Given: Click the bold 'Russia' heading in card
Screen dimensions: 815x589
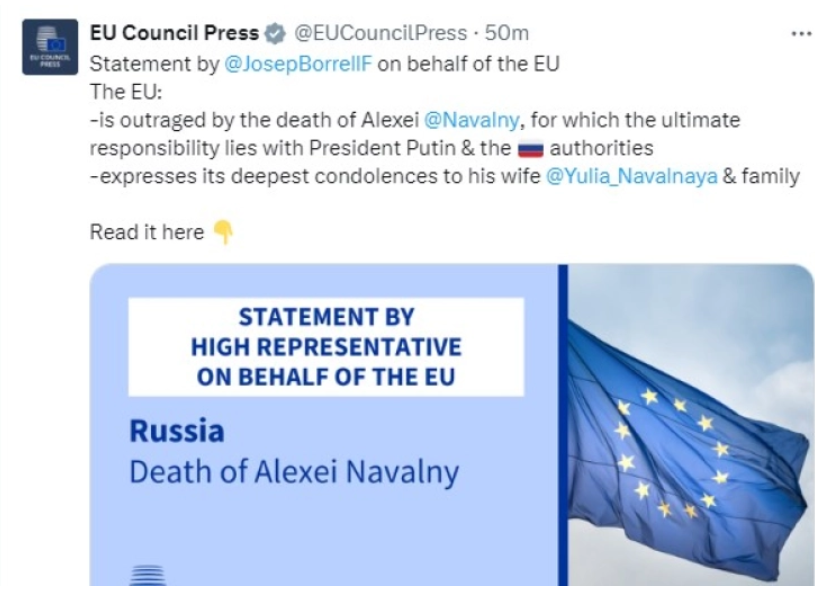Looking at the screenshot, I should [x=177, y=432].
